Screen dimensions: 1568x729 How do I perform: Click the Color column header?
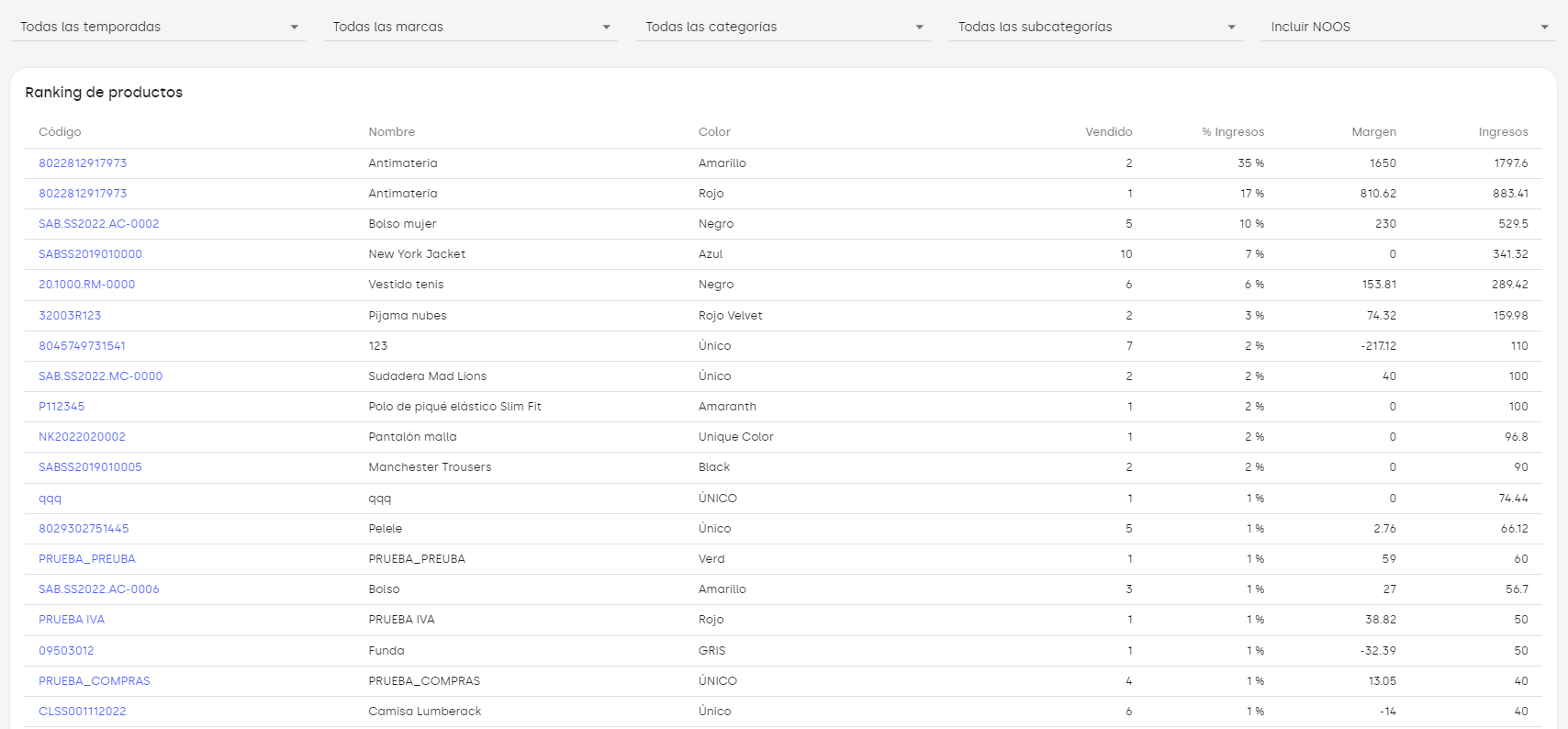714,131
